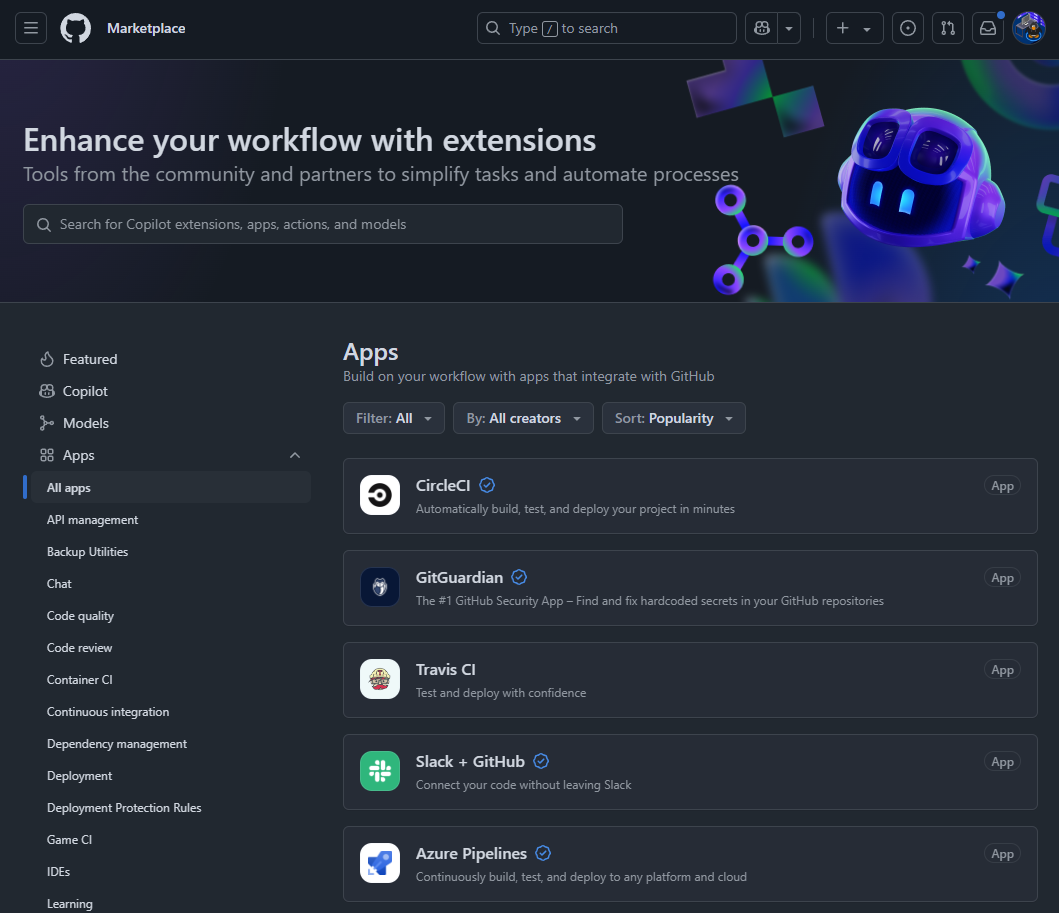Collapse the Apps section chevron
This screenshot has height=913, width=1059.
(295, 455)
